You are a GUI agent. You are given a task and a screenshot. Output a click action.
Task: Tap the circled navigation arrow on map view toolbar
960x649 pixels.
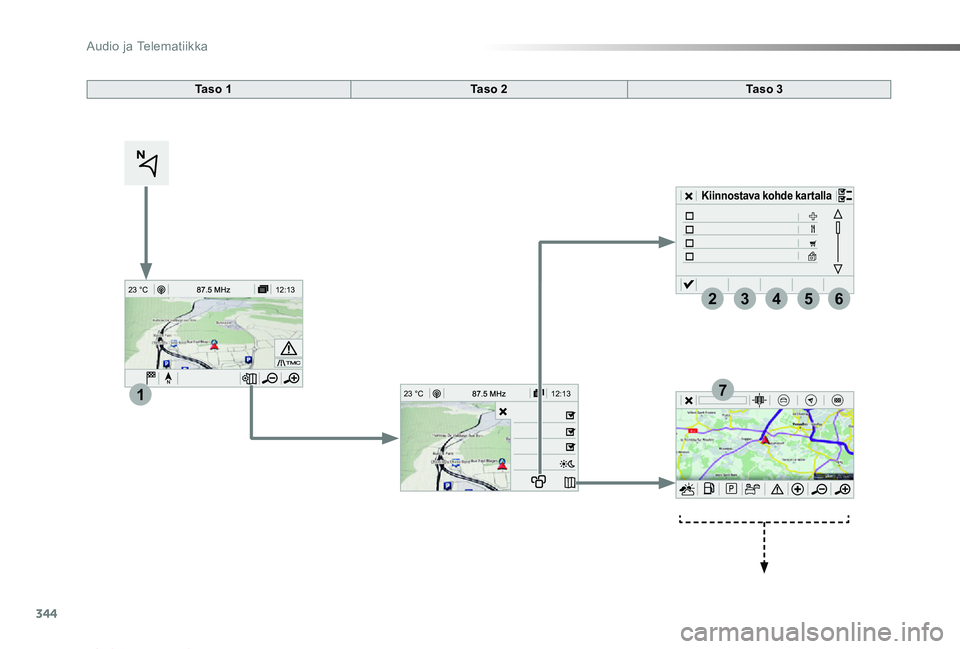tap(811, 400)
